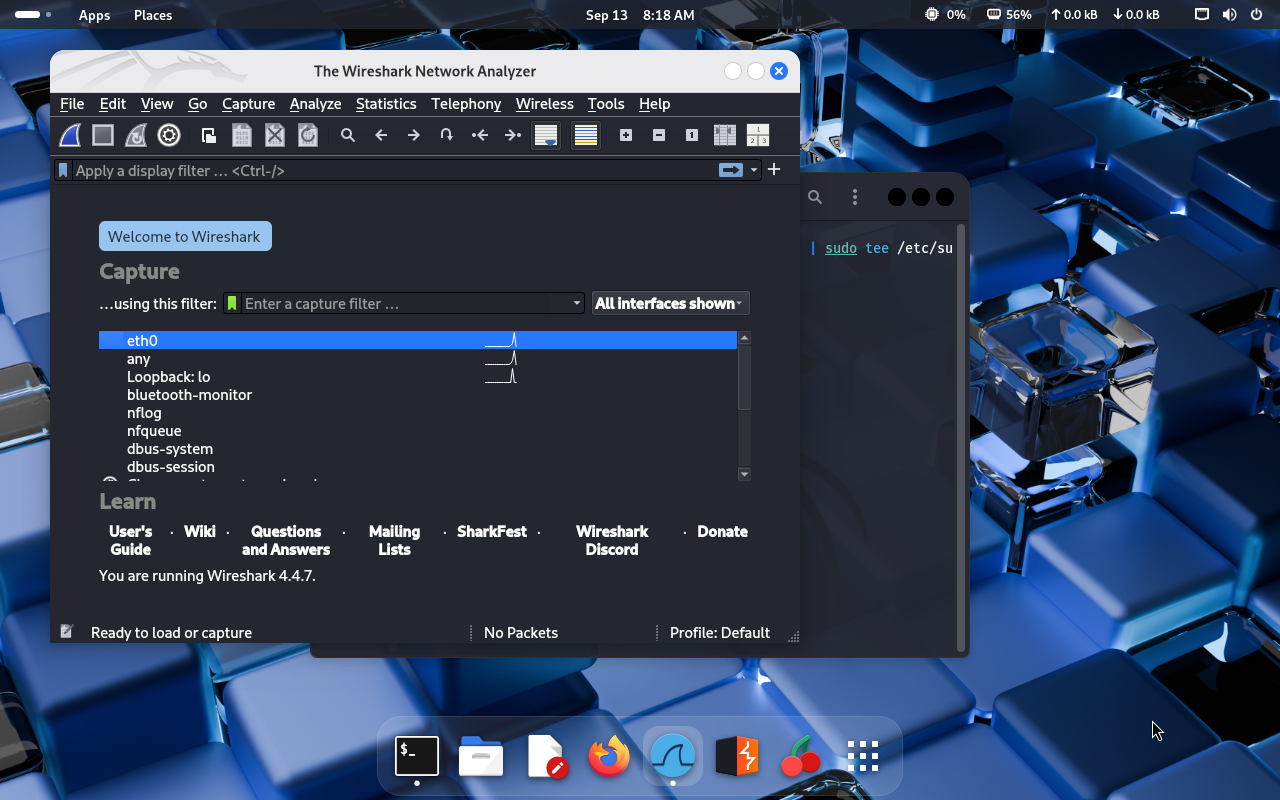Click the Welcome to Wireshark button
1280x800 pixels.
coord(185,237)
